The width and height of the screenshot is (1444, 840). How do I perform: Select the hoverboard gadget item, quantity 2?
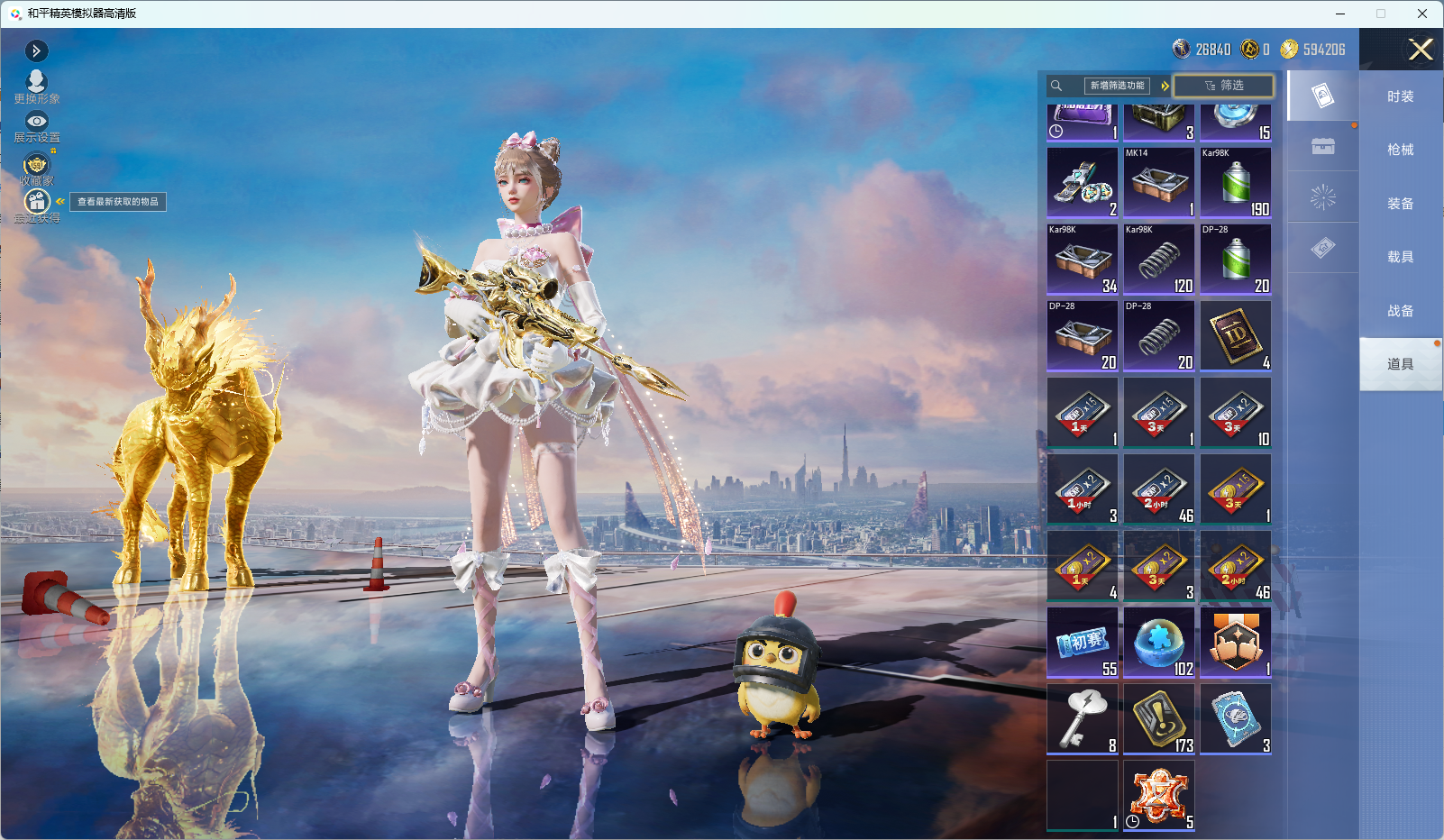[x=1083, y=183]
